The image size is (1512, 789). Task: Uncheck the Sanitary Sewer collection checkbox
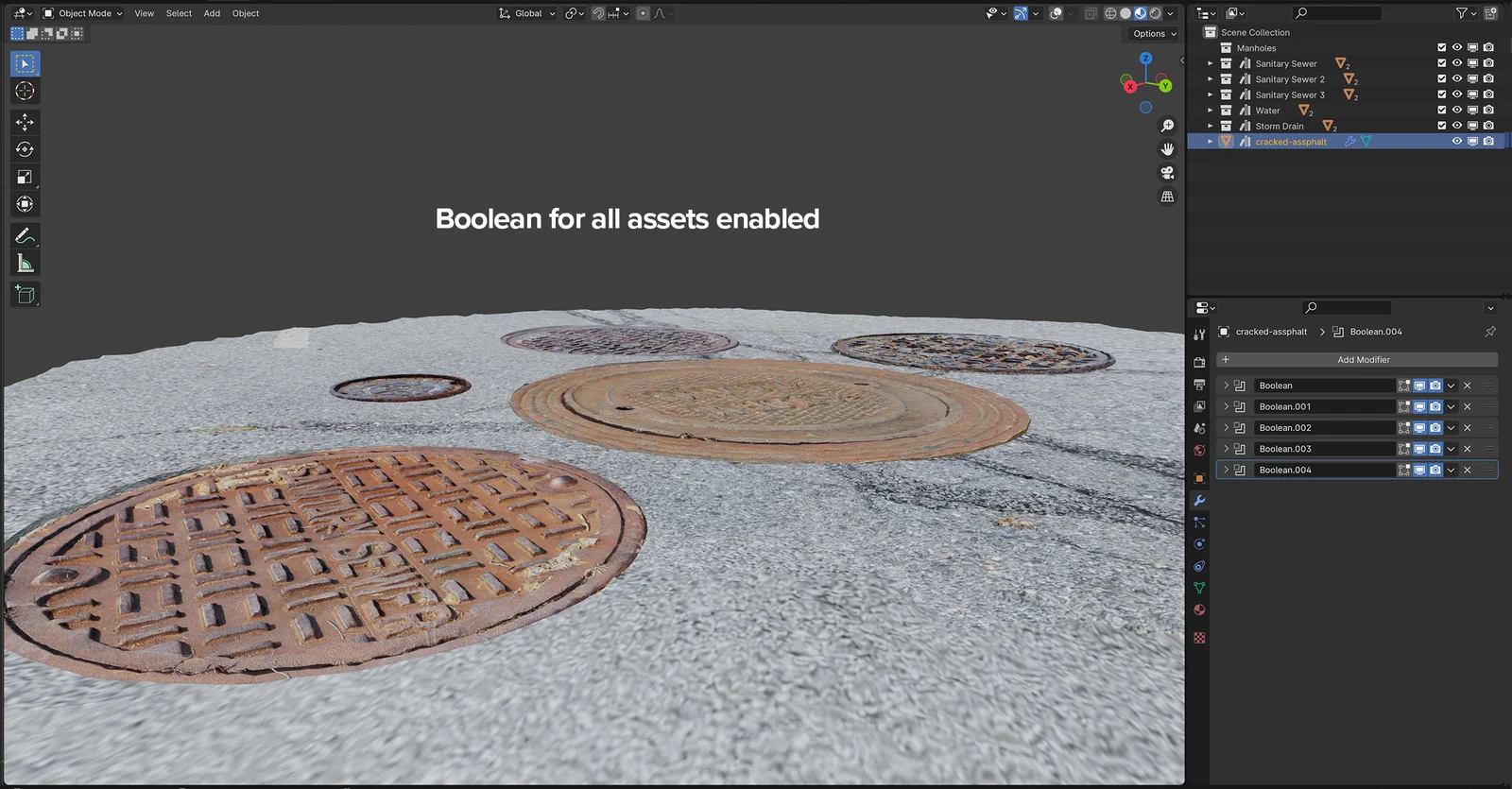pos(1441,63)
